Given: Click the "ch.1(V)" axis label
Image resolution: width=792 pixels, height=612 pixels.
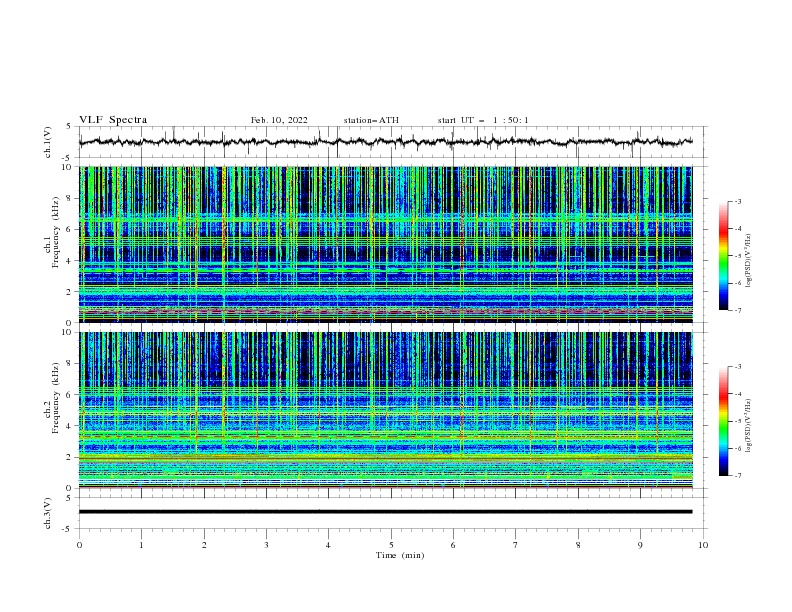Looking at the screenshot, I should tap(48, 142).
